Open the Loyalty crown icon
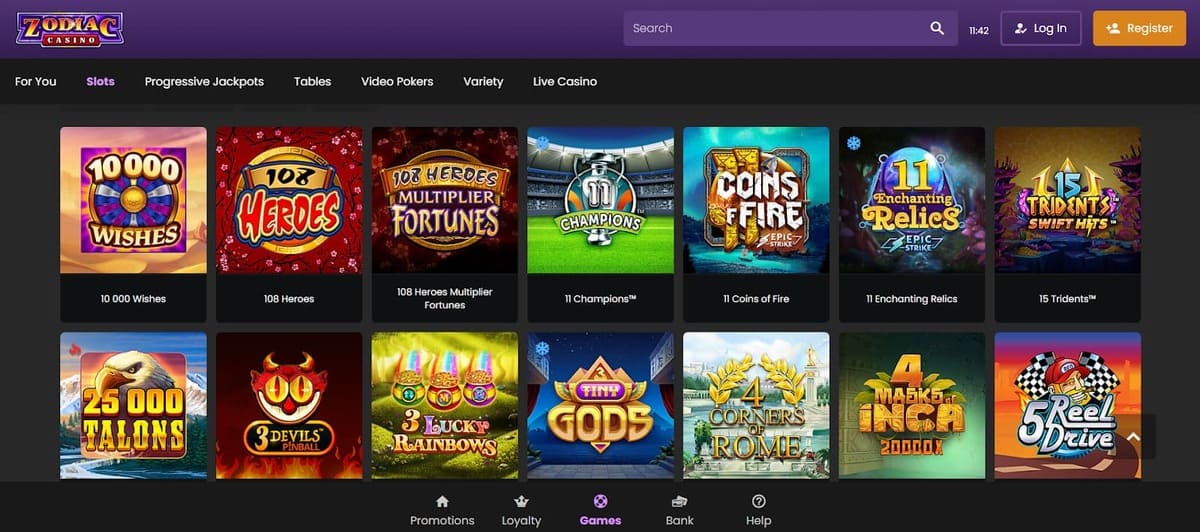The width and height of the screenshot is (1200, 532). coord(521,501)
